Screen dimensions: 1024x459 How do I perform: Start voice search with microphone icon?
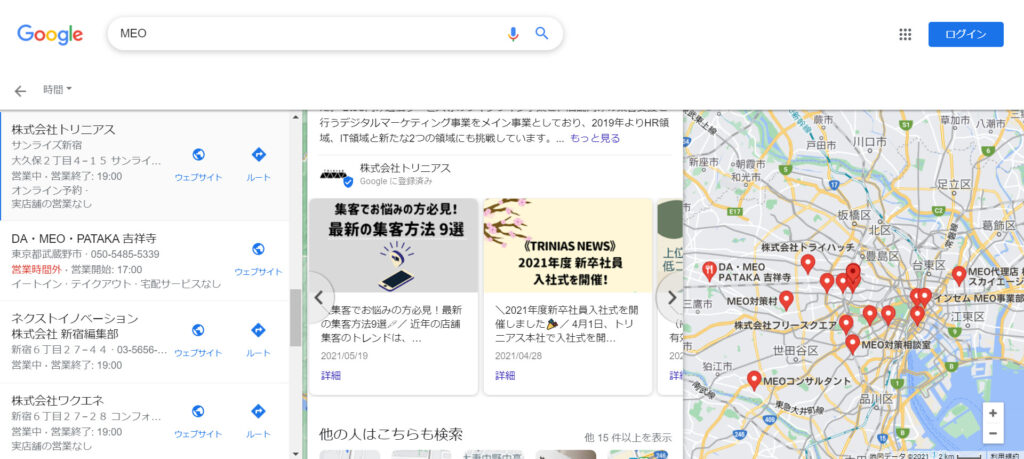point(513,34)
